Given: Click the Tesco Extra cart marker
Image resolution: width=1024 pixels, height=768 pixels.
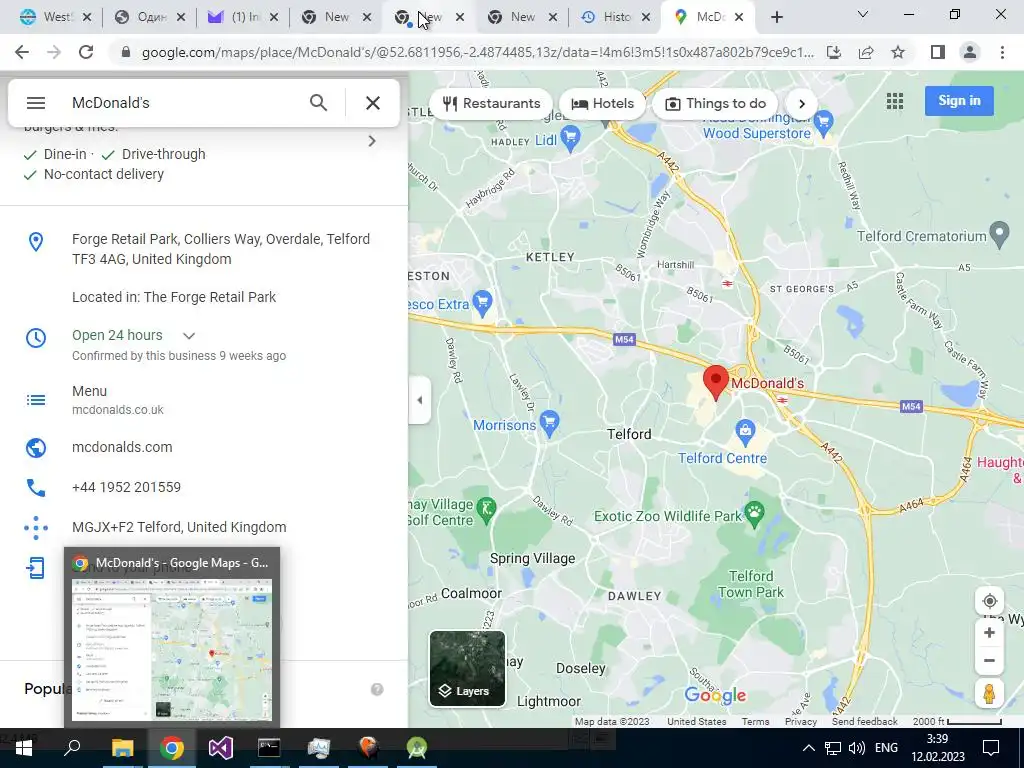Looking at the screenshot, I should pyautogui.click(x=483, y=303).
